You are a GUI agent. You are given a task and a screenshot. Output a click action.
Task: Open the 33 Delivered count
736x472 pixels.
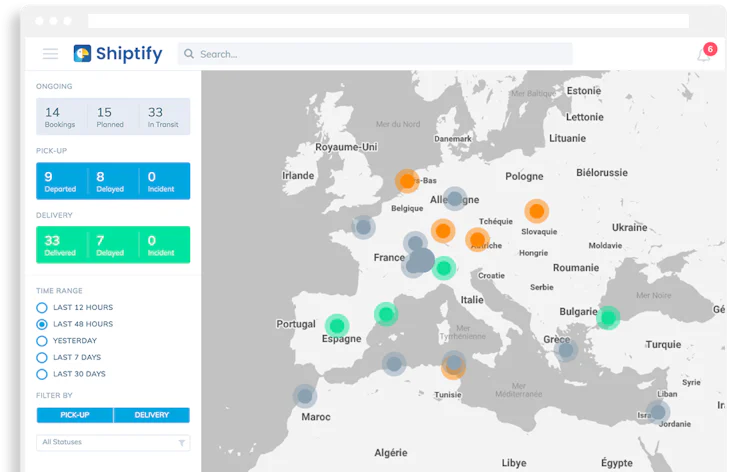(x=61, y=245)
